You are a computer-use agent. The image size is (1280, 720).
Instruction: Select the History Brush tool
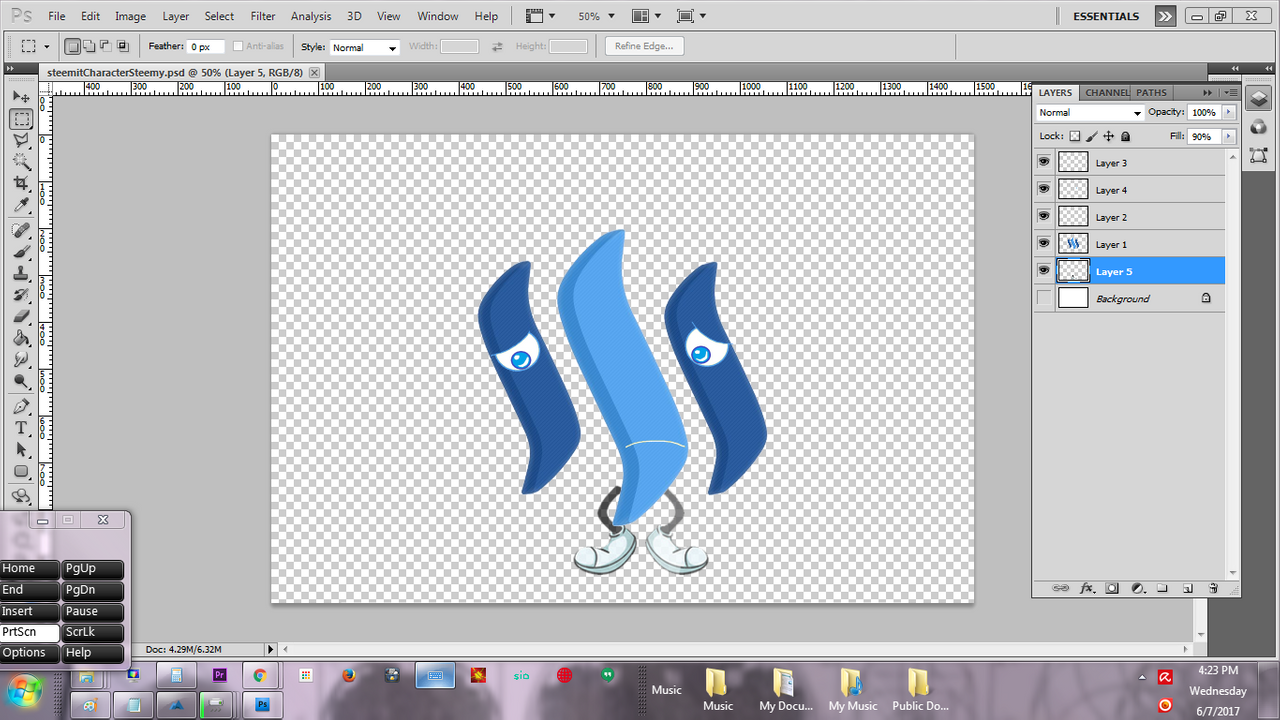pyautogui.click(x=21, y=296)
